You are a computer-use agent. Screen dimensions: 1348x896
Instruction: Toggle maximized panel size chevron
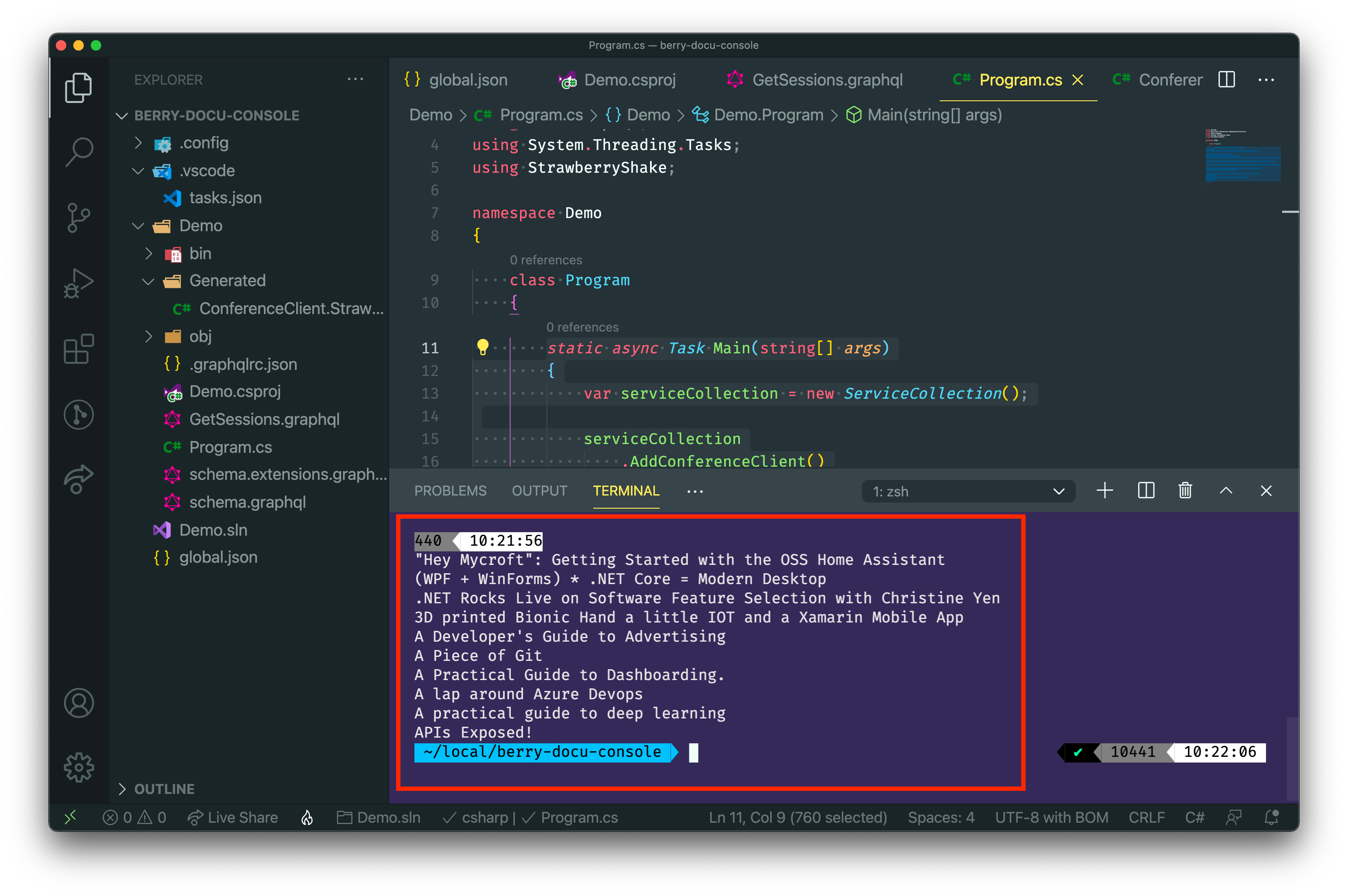click(1226, 491)
